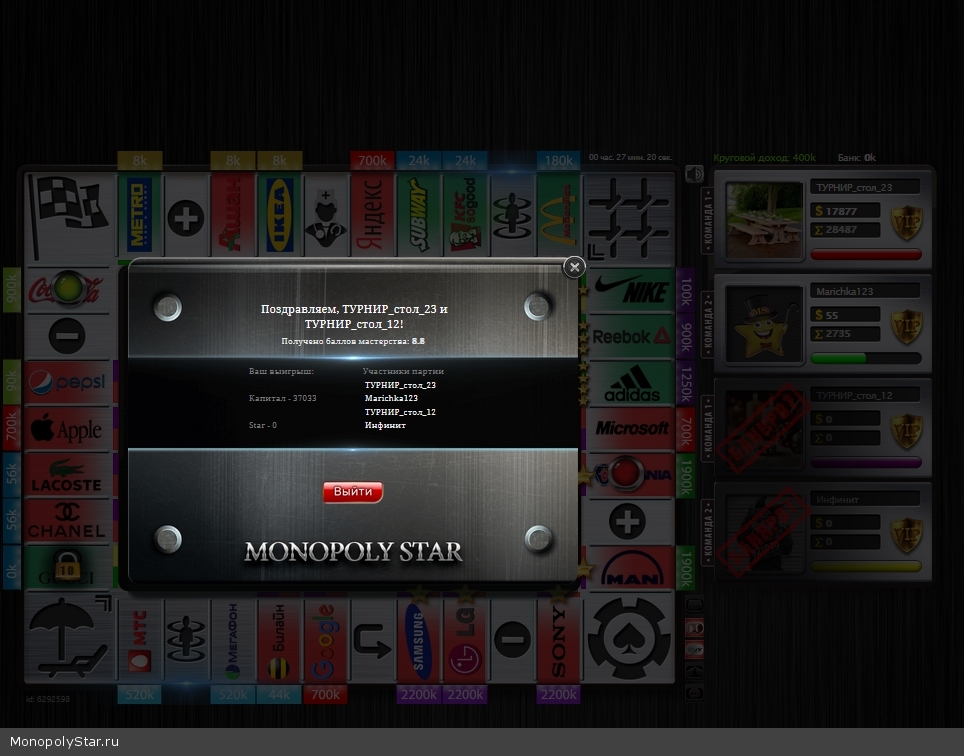Viewport: 964px width, 756px height.
Task: Select the METRO board cell
Action: [x=140, y=214]
